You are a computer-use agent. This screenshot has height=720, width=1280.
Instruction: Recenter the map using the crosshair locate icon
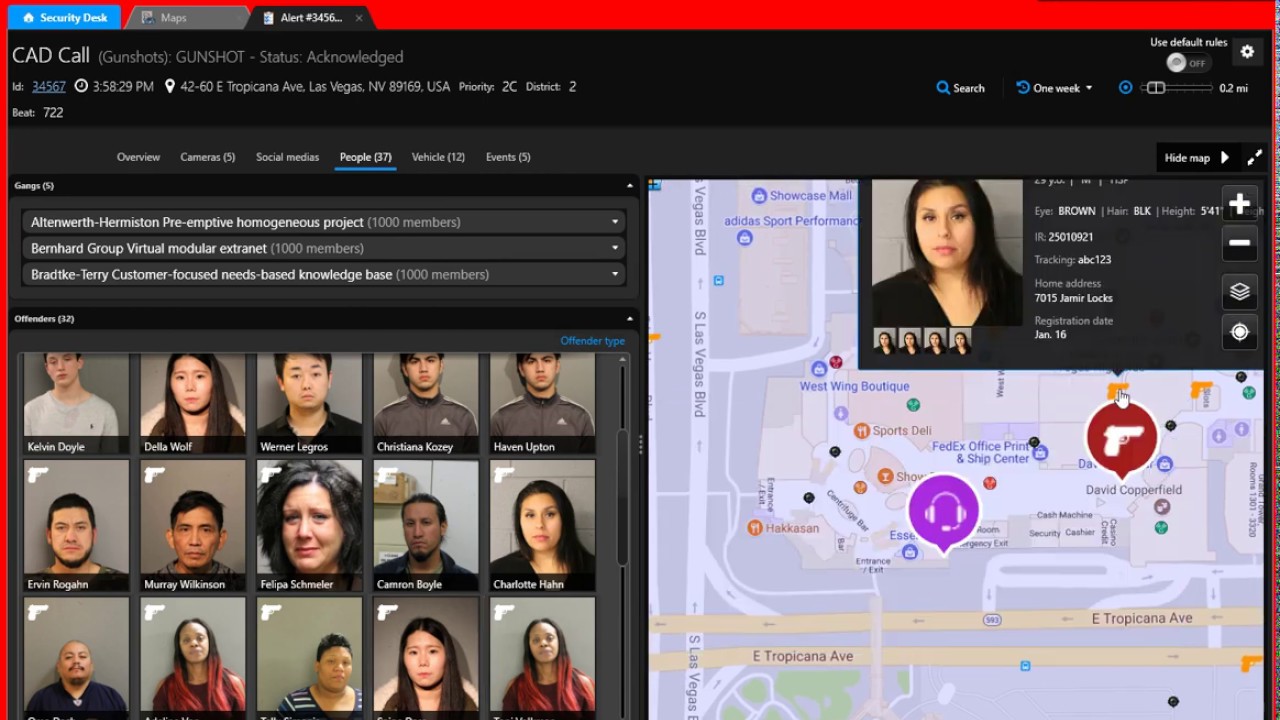click(1239, 332)
